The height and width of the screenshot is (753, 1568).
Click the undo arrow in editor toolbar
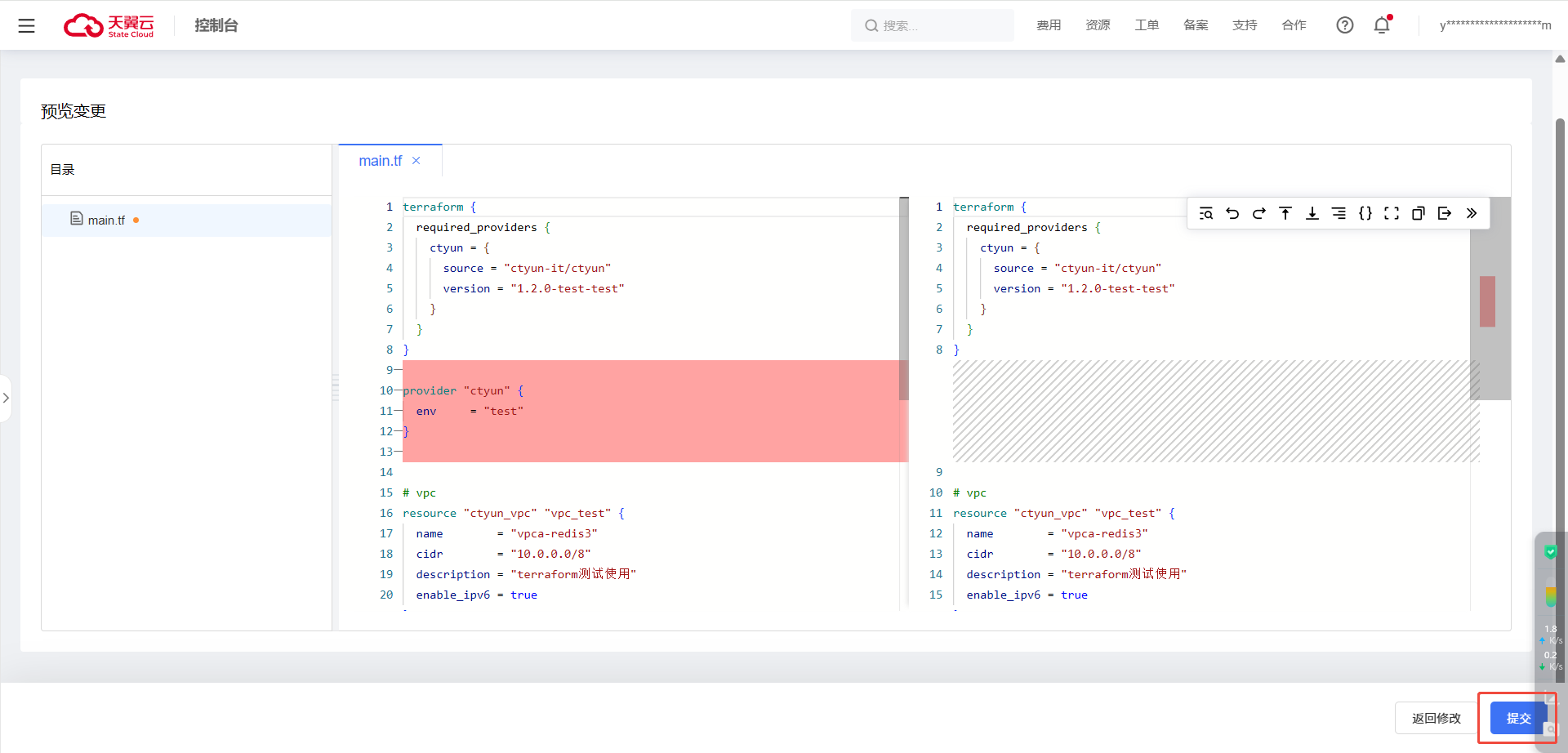[x=1232, y=214]
